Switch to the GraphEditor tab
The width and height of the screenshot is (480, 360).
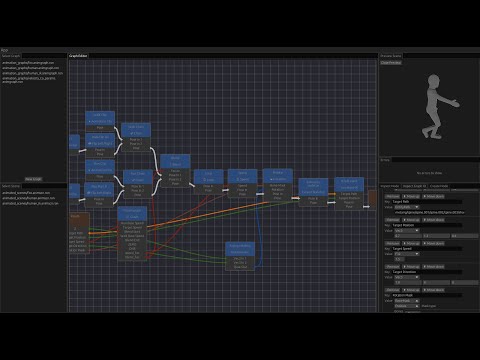click(x=78, y=56)
